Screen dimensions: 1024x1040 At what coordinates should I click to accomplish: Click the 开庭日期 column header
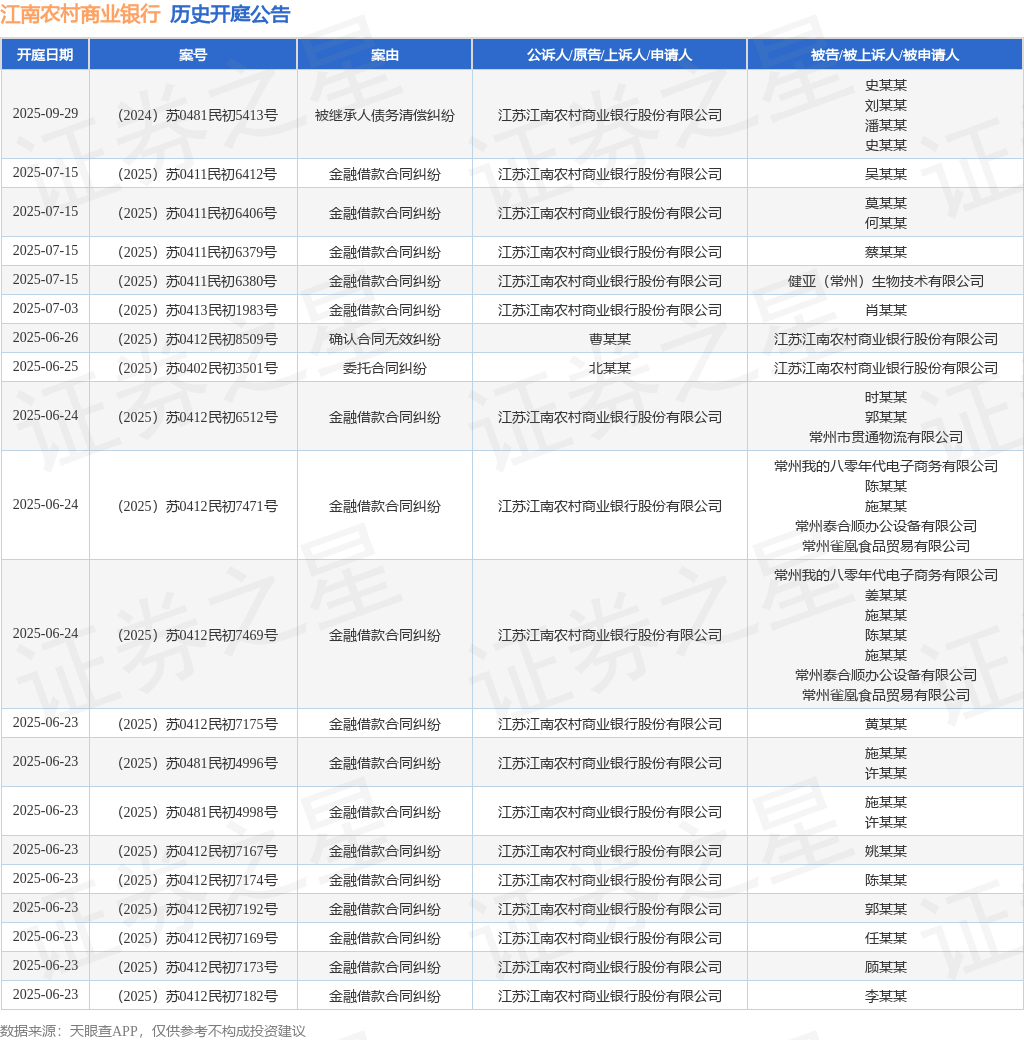45,54
